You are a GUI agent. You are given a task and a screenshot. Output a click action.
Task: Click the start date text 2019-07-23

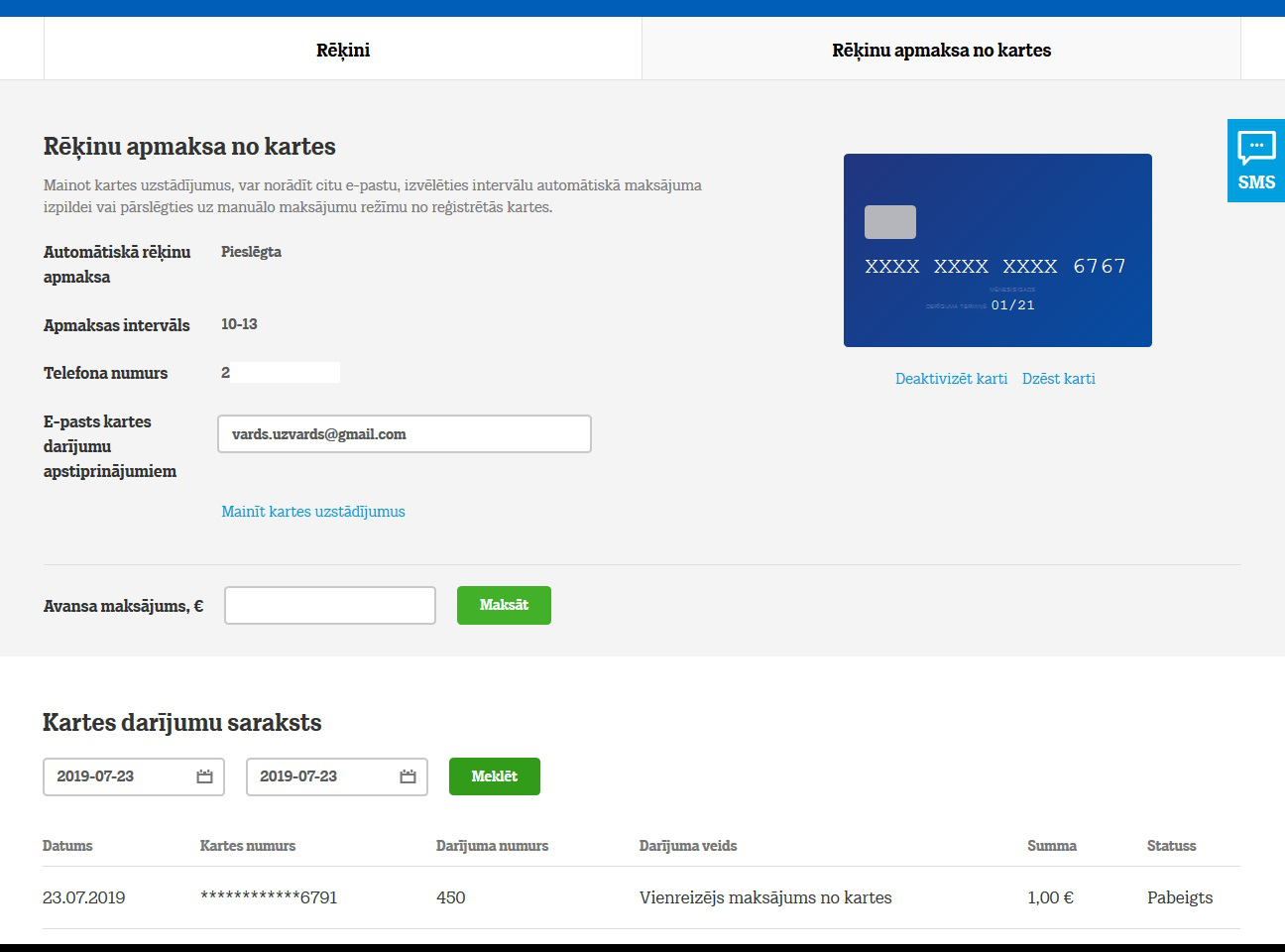[95, 776]
